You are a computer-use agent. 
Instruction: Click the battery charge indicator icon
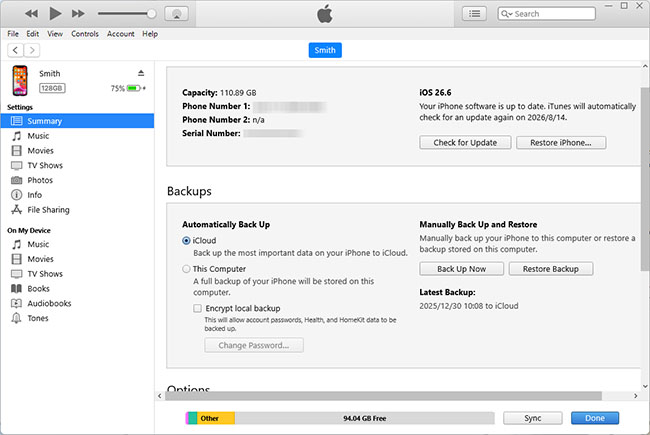134,88
